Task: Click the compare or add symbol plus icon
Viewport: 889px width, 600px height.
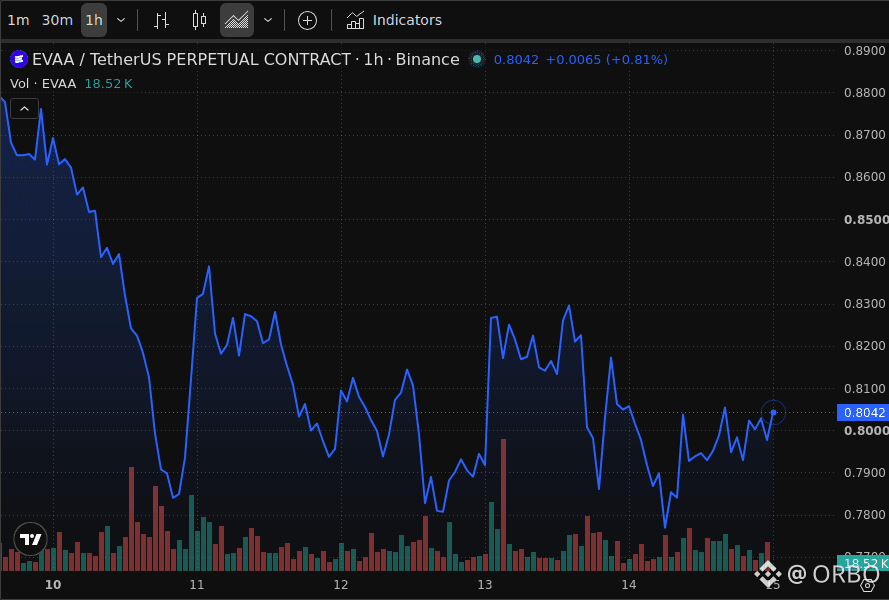Action: pyautogui.click(x=307, y=21)
